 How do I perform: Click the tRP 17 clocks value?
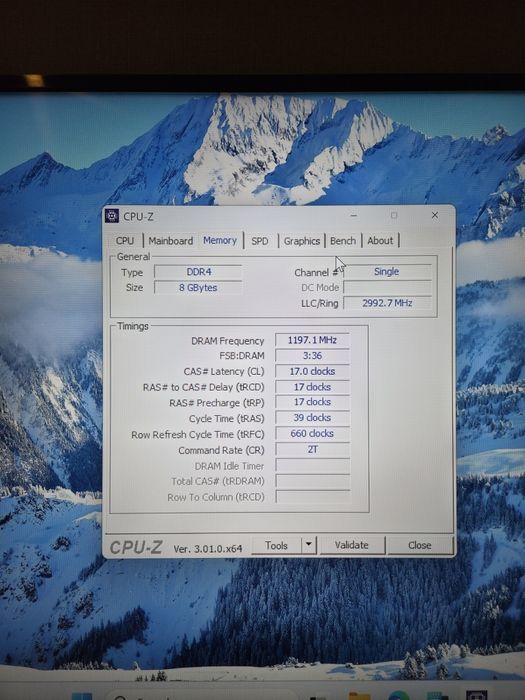312,402
